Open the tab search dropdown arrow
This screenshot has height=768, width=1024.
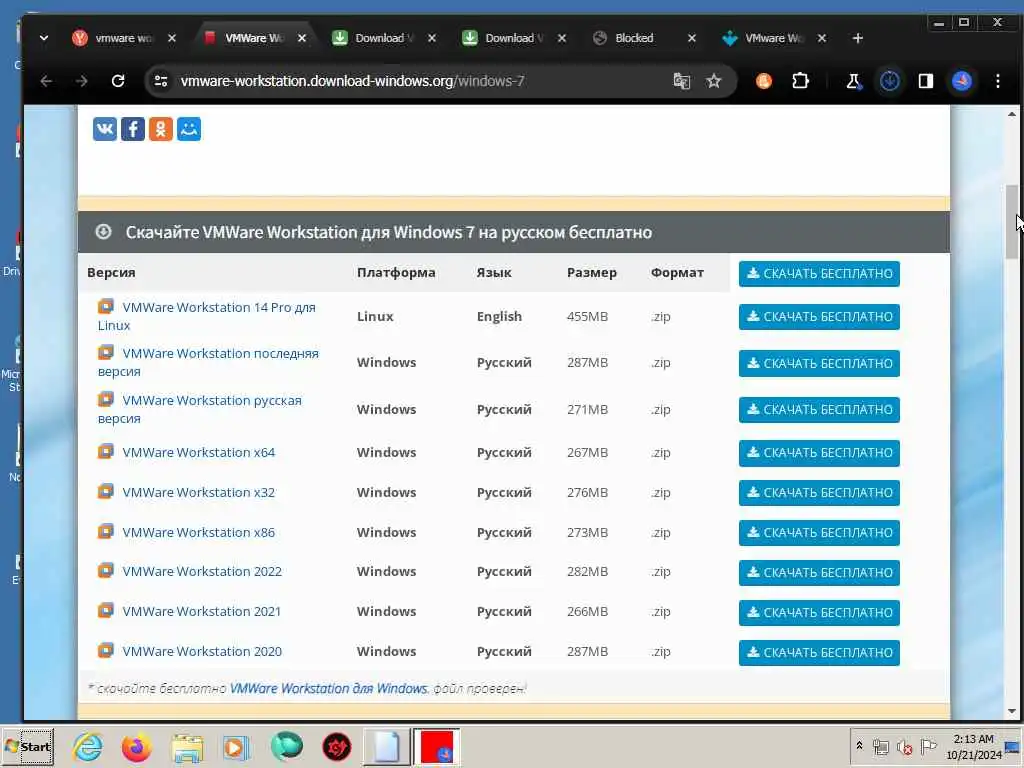click(44, 38)
